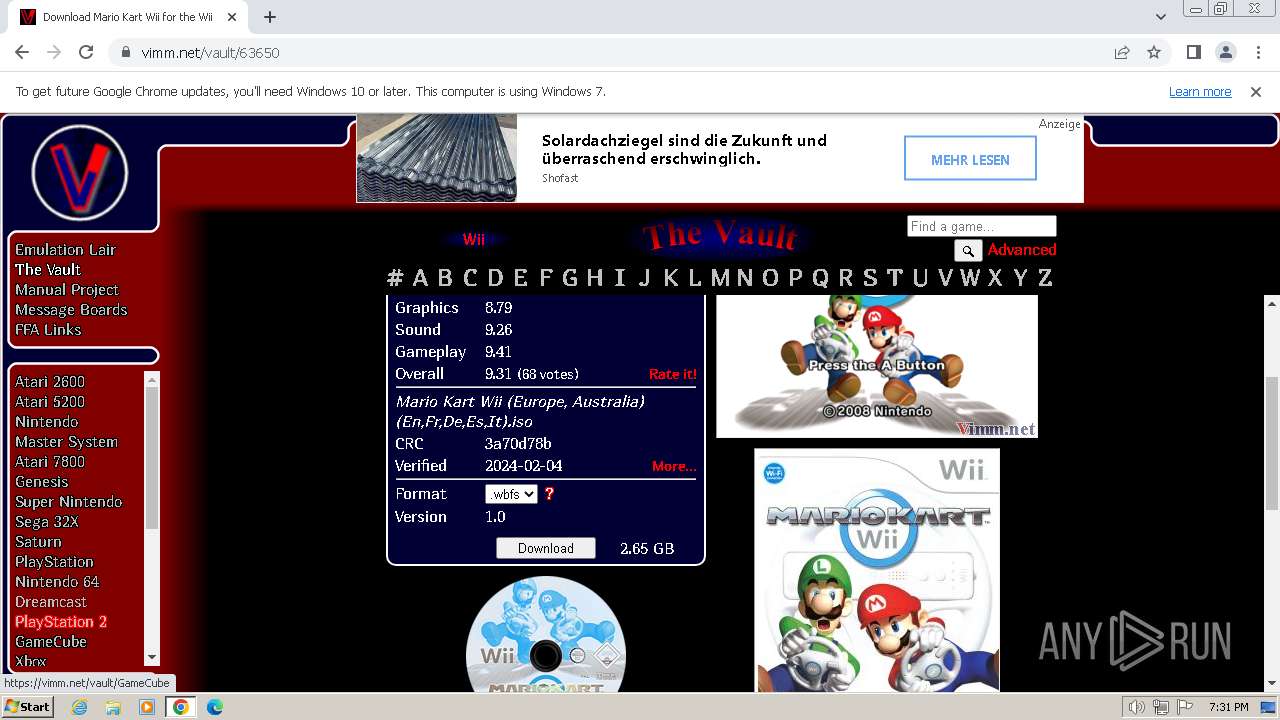Click the # symbol in the alphabet index
Image resolution: width=1280 pixels, height=720 pixels.
(395, 278)
